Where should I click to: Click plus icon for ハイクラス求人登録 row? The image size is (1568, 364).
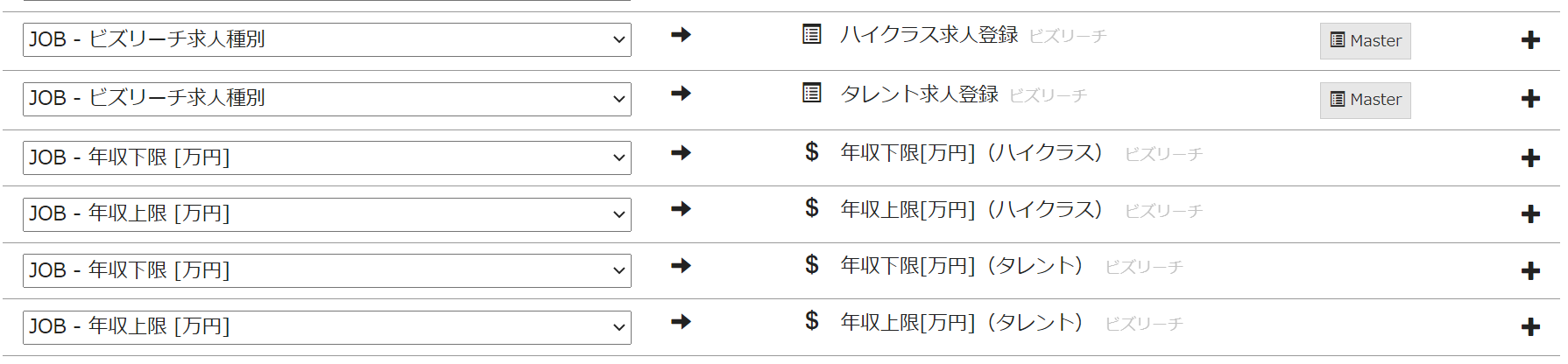point(1530,40)
